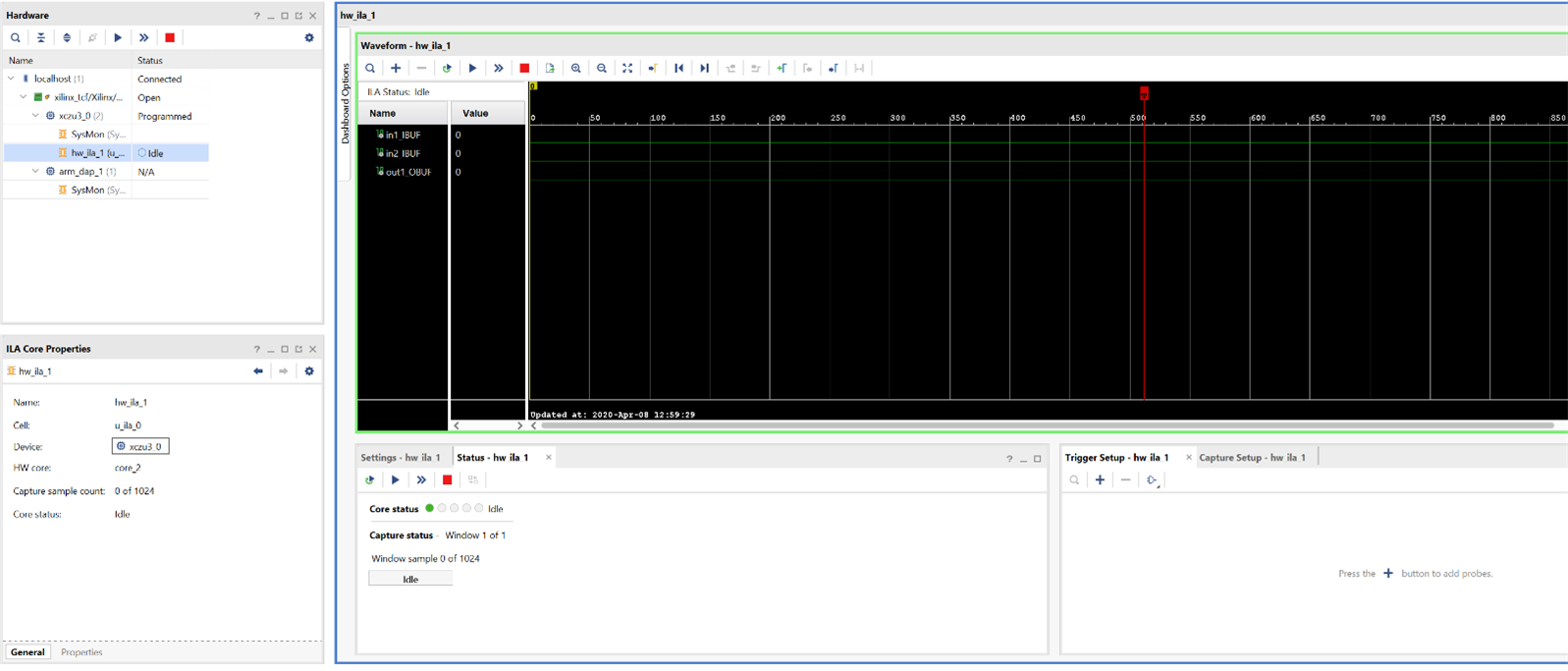Add probe with plus in Trigger Setup
1568x671 pixels.
point(1100,480)
